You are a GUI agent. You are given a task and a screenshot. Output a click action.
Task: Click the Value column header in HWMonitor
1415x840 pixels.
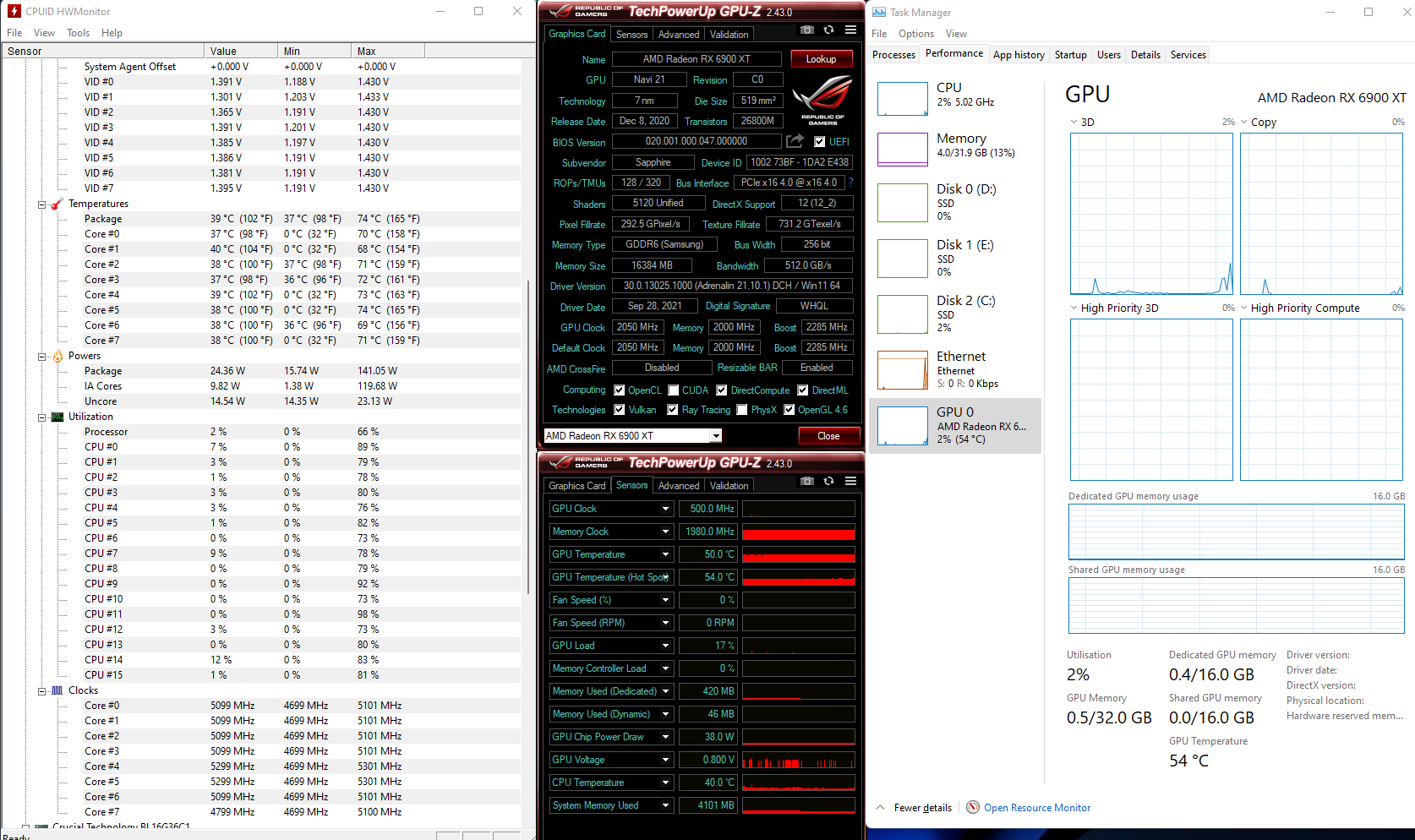pyautogui.click(x=241, y=51)
